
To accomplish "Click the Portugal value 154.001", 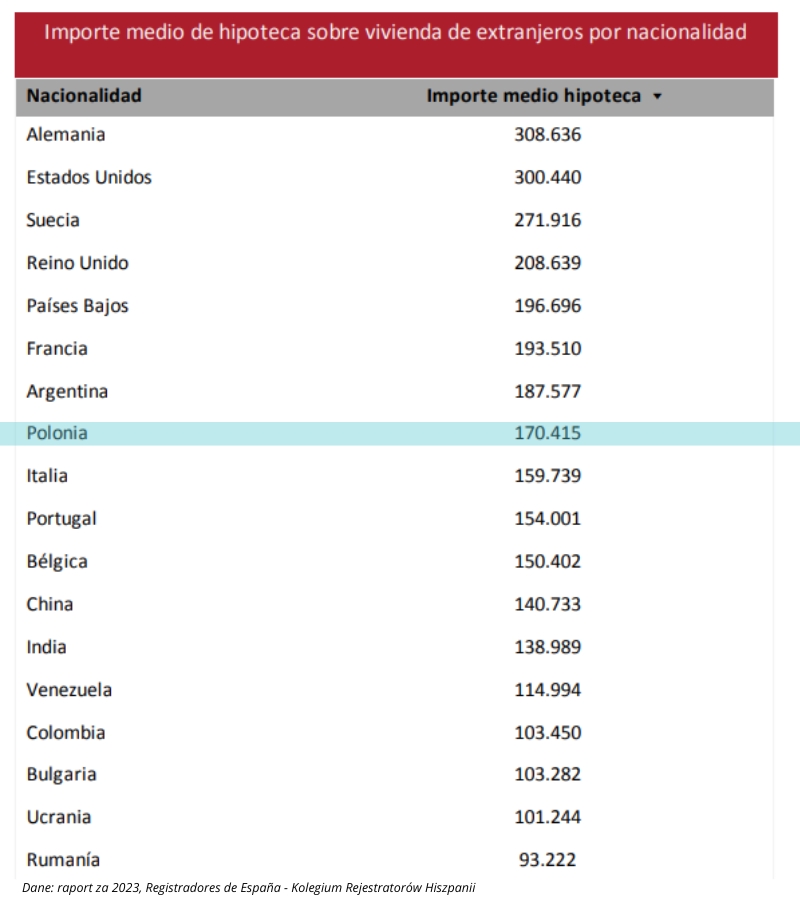I will (547, 518).
